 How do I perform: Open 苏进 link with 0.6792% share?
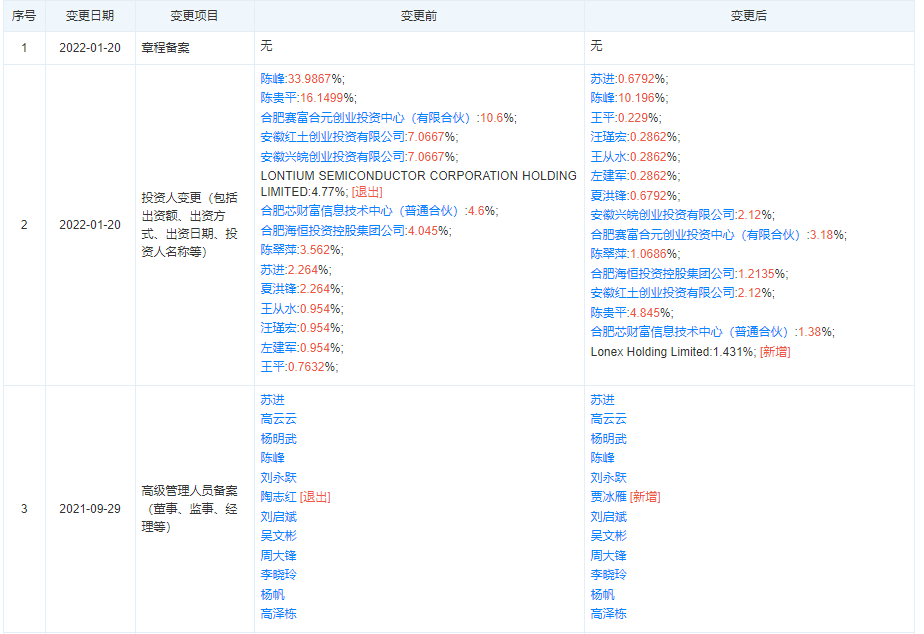(602, 78)
